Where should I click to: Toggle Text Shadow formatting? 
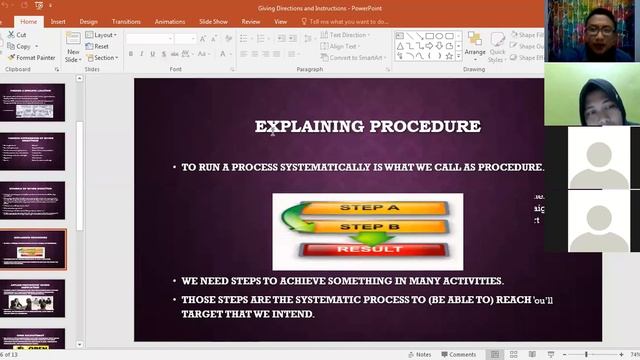tap(164, 54)
